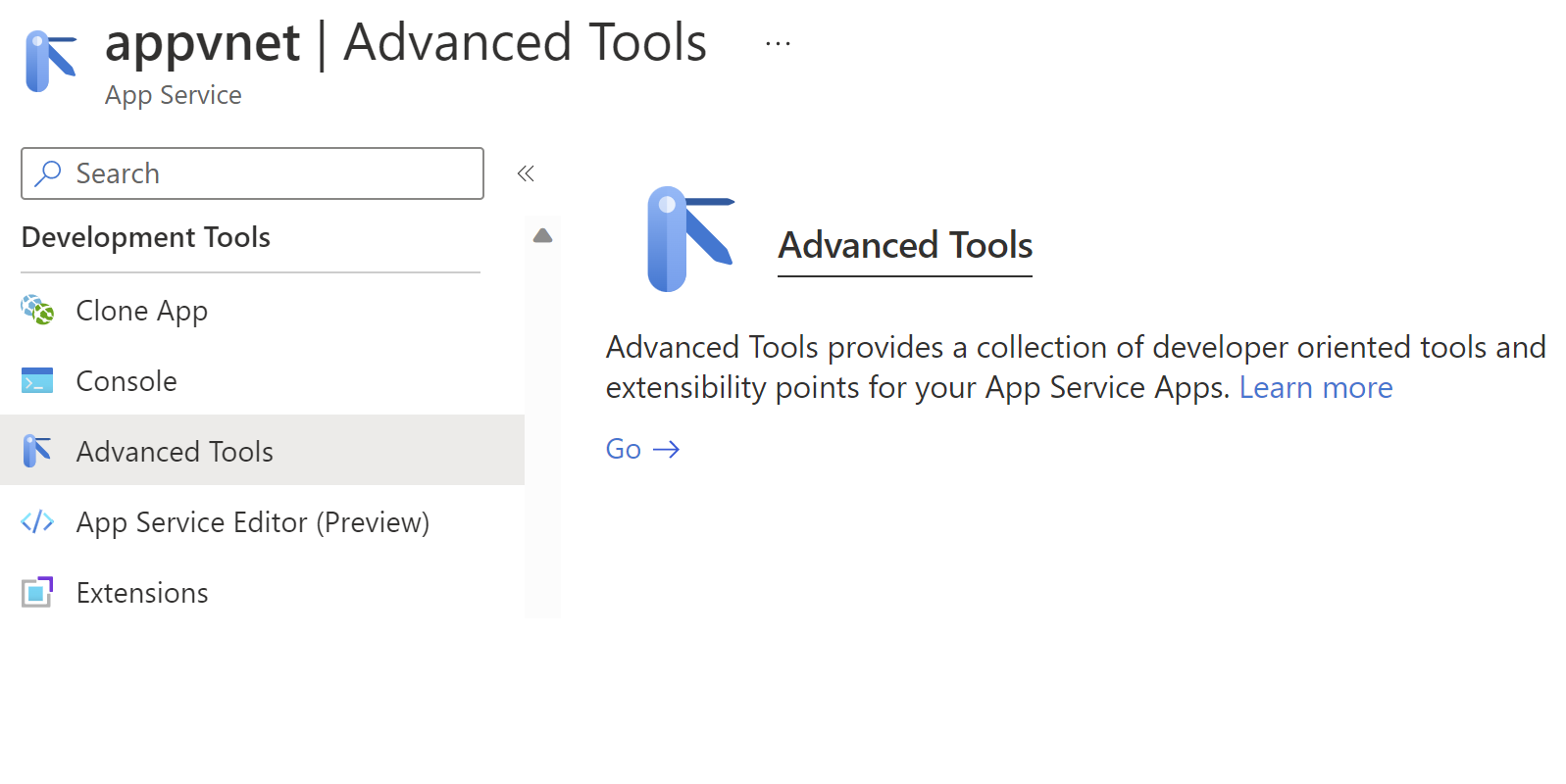Click the arrow next to Go
Viewport: 1566px width, 784px height.
click(667, 449)
